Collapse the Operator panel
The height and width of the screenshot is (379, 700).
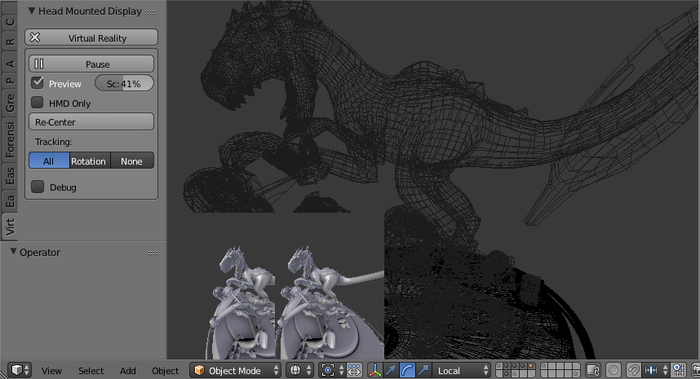(x=13, y=252)
